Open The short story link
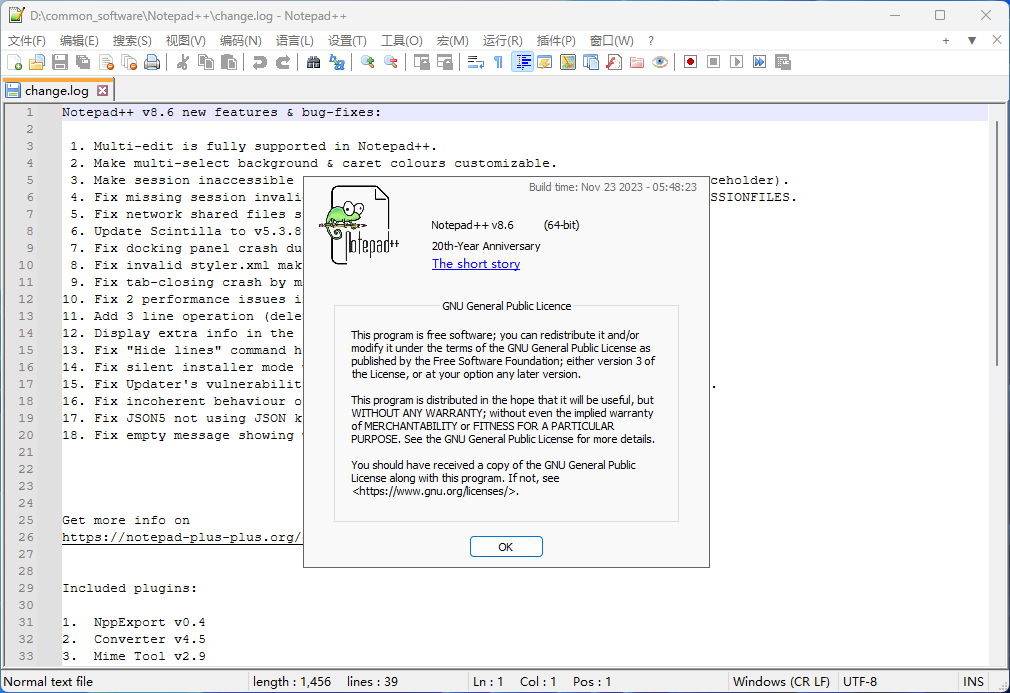Image resolution: width=1010 pixels, height=693 pixels. [x=476, y=264]
